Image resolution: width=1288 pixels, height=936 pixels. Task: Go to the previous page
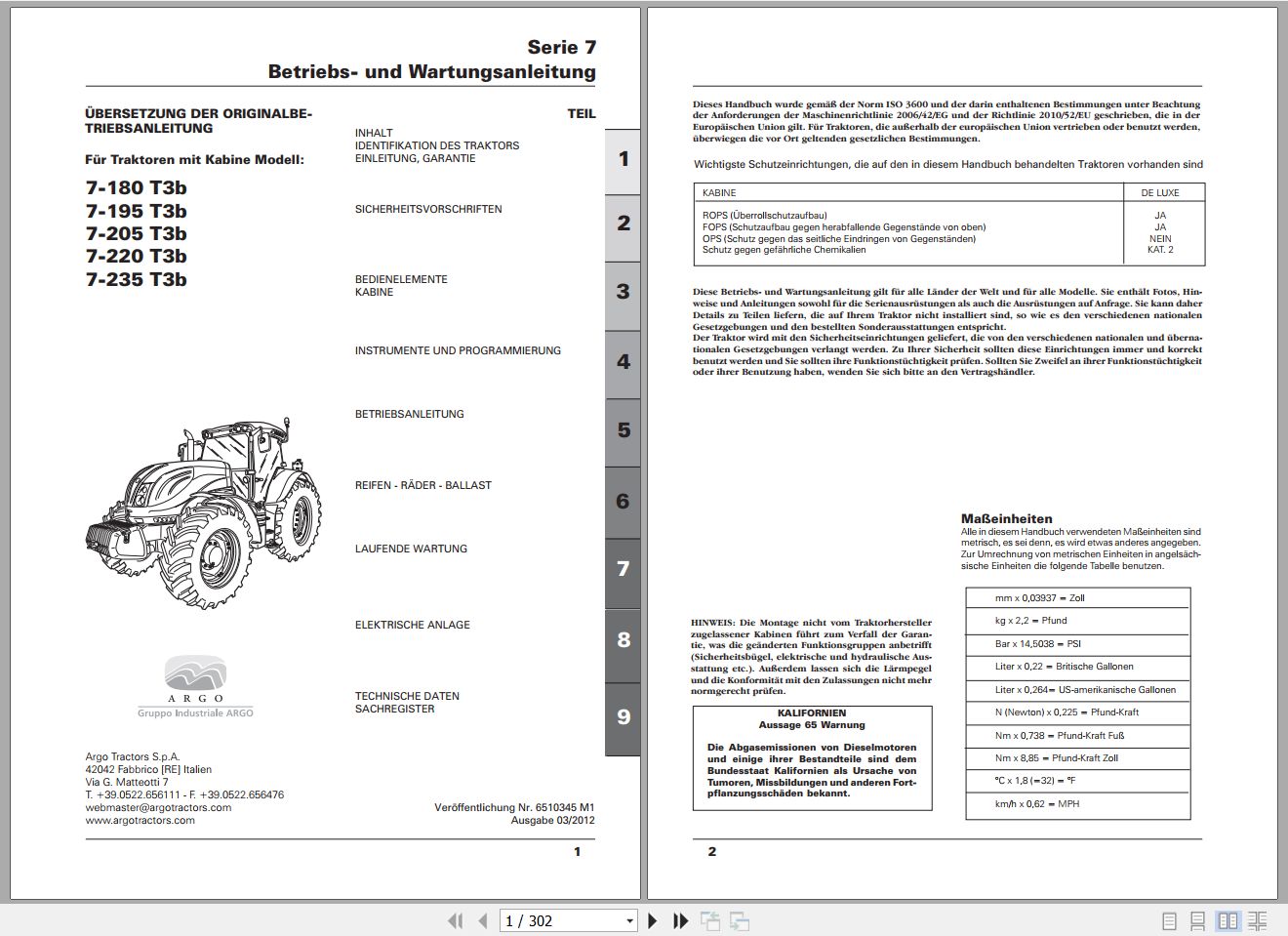(x=483, y=920)
